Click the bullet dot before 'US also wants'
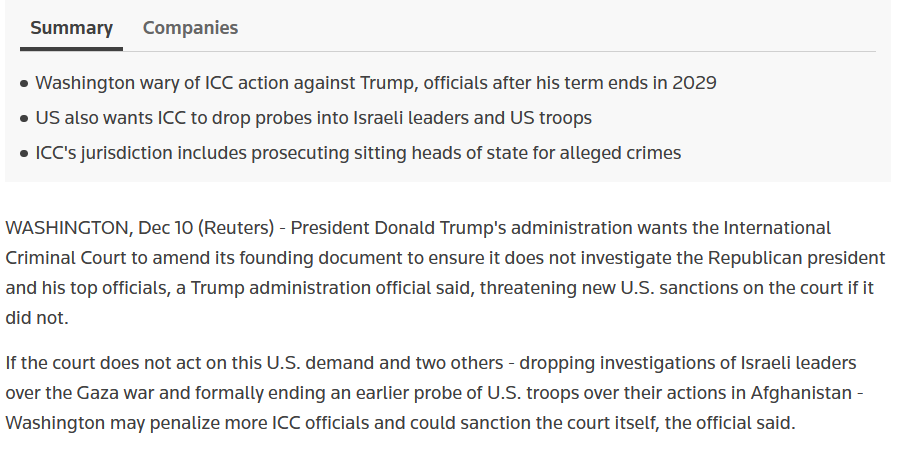The image size is (911, 458). [x=24, y=119]
